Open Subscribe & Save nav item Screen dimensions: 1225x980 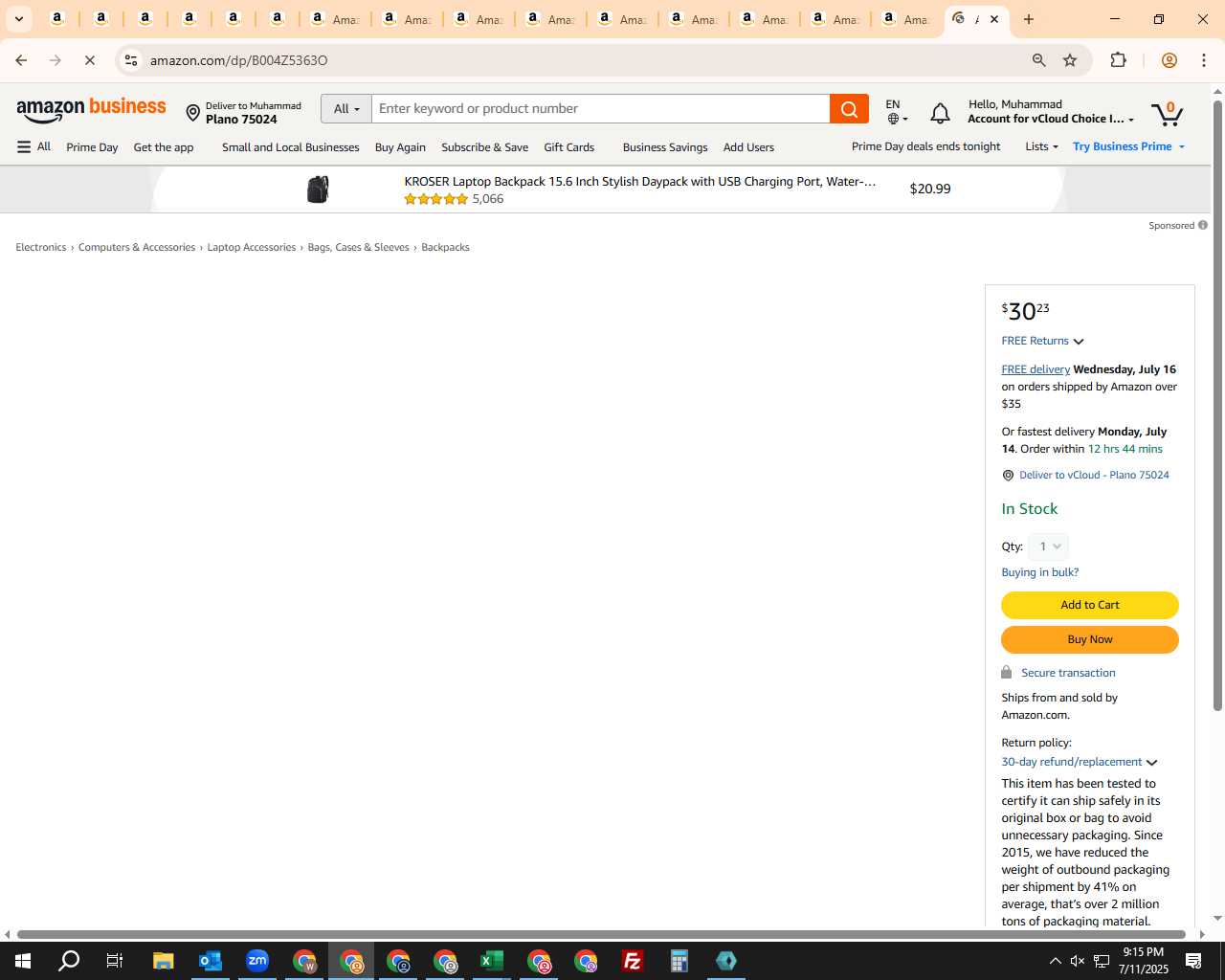(x=484, y=147)
